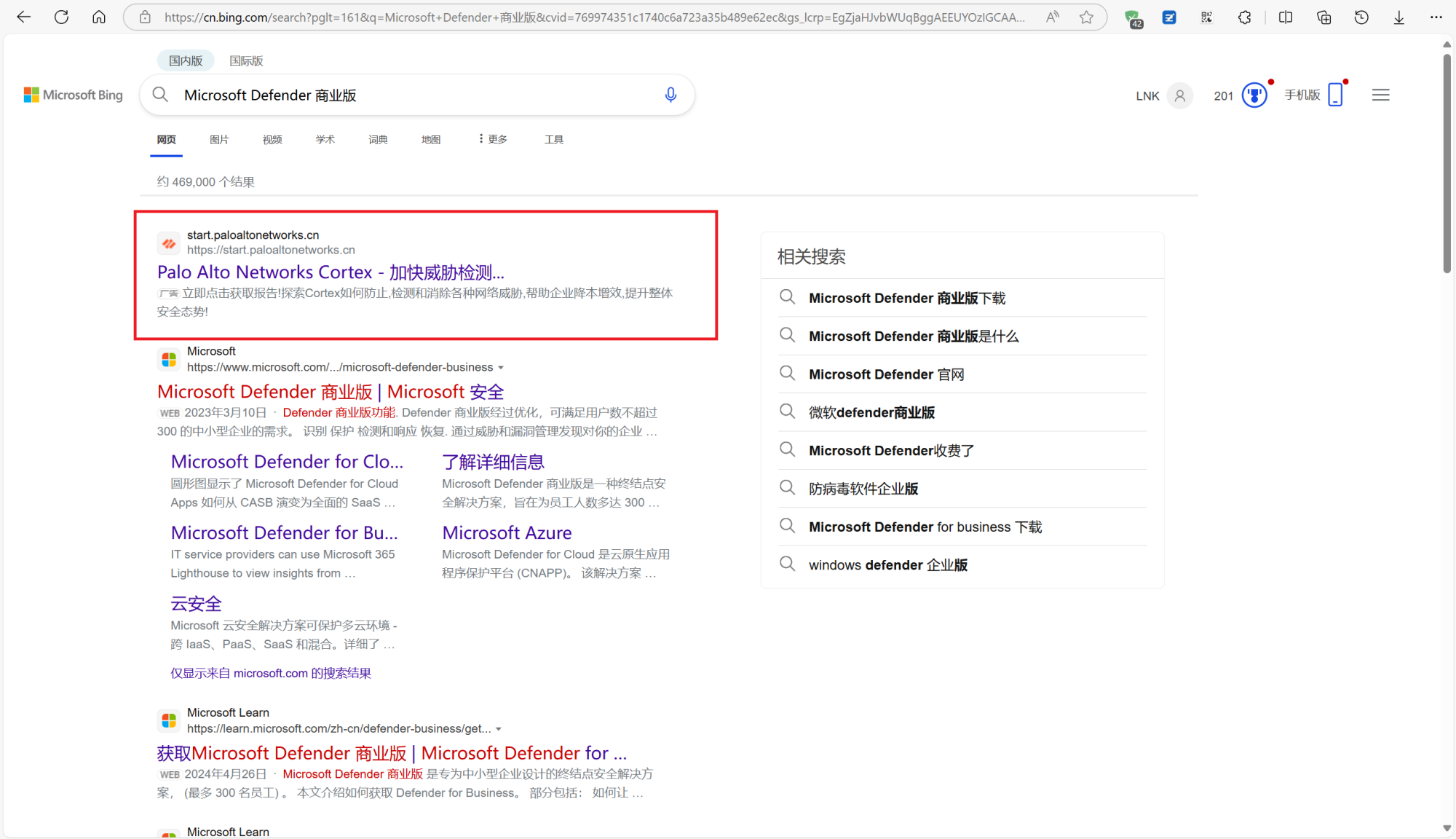The image size is (1456, 839).
Task: Open the browser Extensions puzzle icon
Action: coord(1244,17)
